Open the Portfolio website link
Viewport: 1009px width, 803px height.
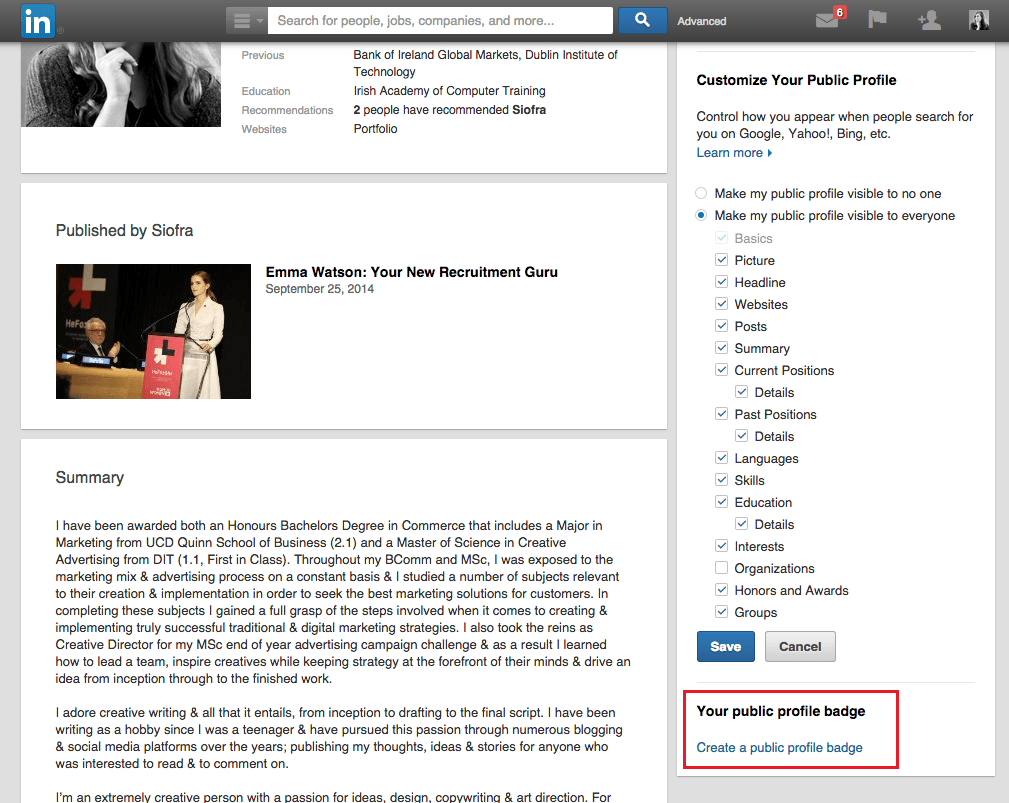375,129
